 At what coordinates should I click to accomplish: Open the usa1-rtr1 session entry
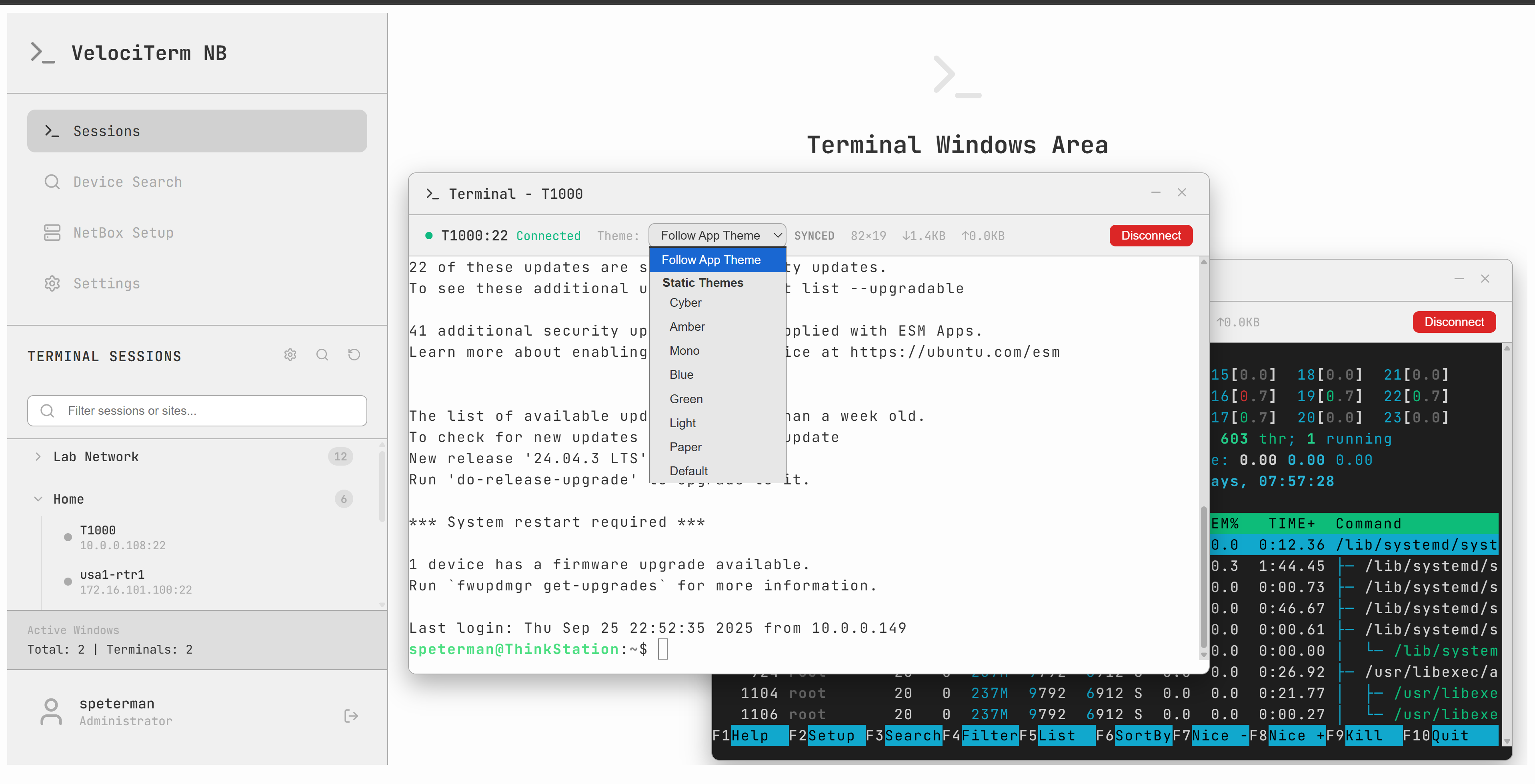pos(112,582)
